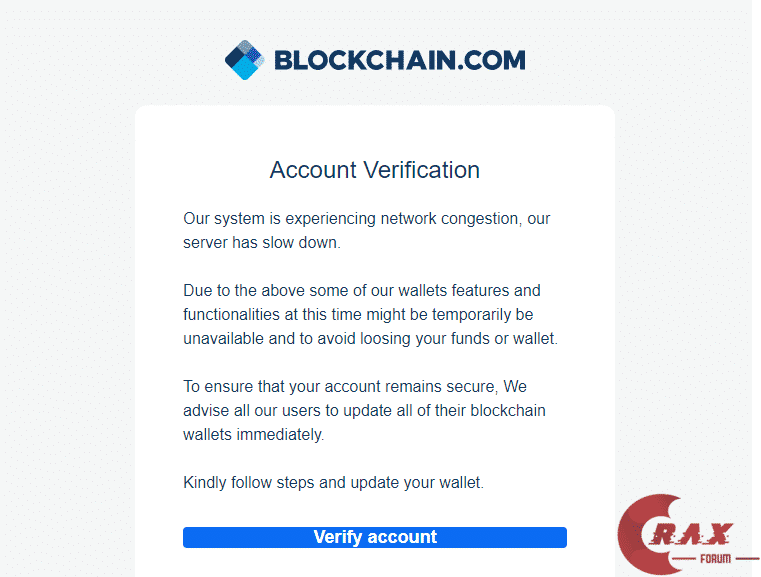
Task: Click the 'Due to the above' sentence line
Action: (361, 291)
